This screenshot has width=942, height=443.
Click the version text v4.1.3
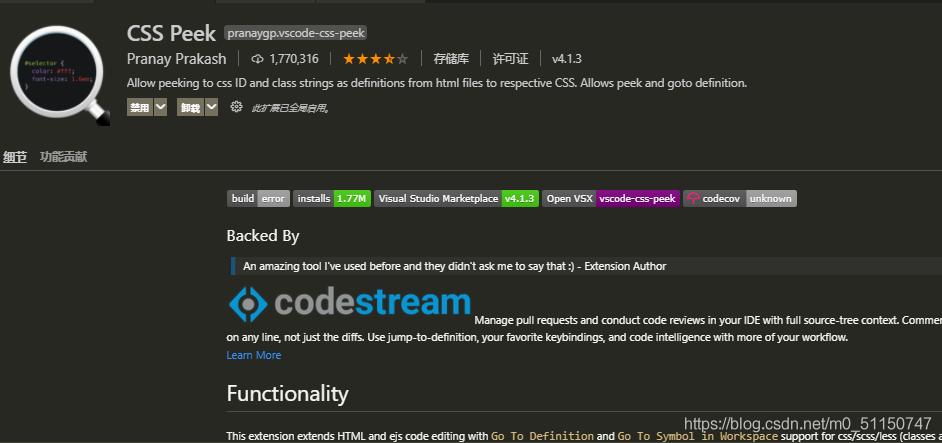(x=567, y=59)
